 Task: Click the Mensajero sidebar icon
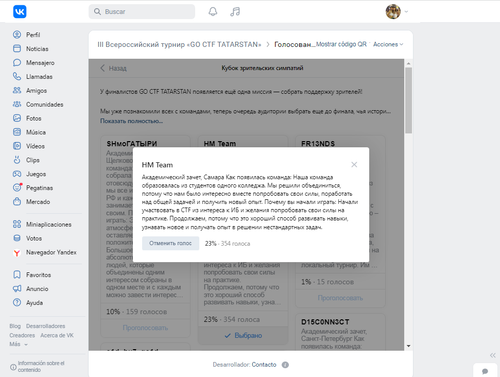[x=17, y=62]
